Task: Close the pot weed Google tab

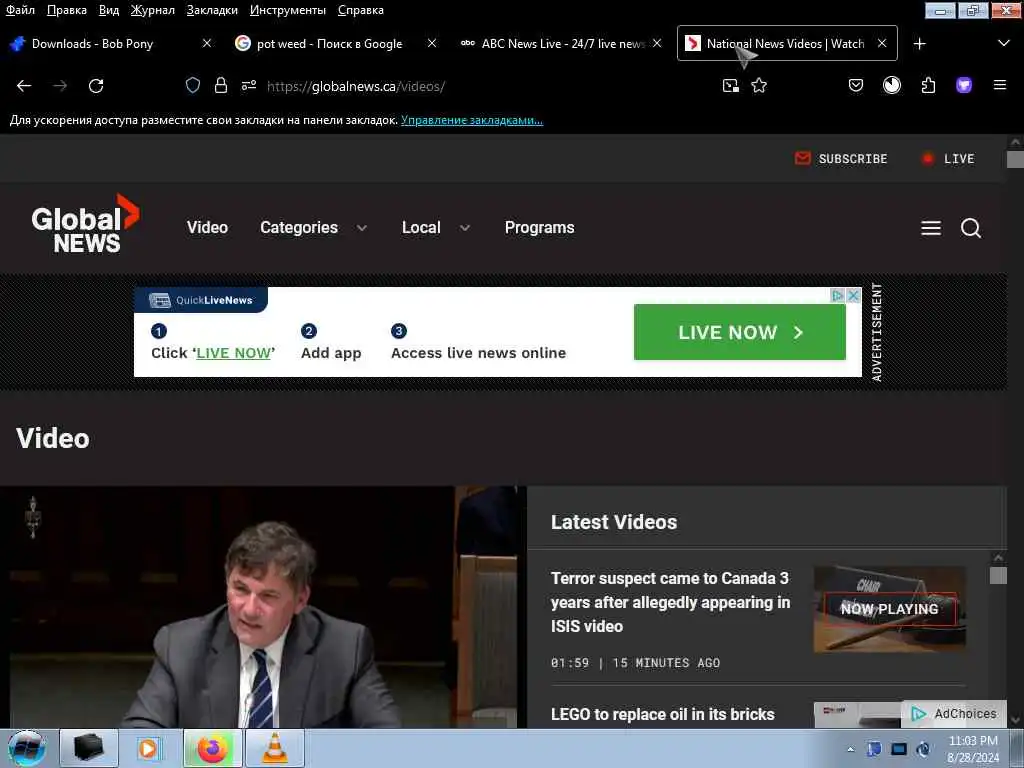Action: [432, 43]
